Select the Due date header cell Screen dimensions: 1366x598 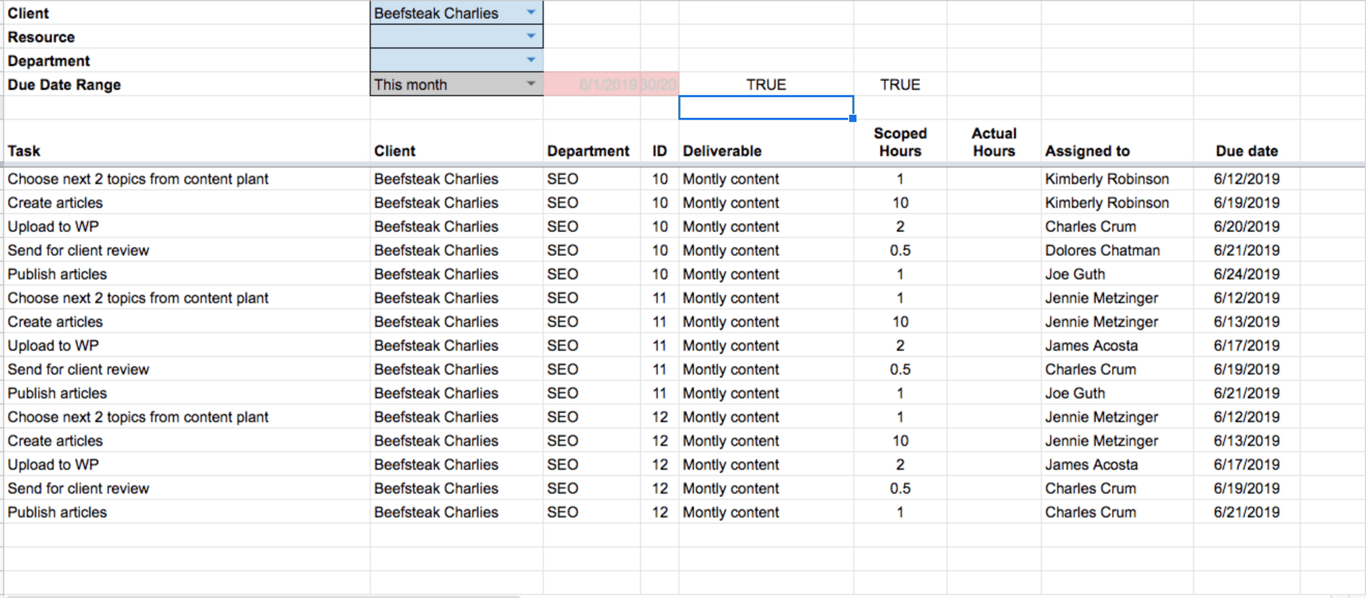(1247, 151)
